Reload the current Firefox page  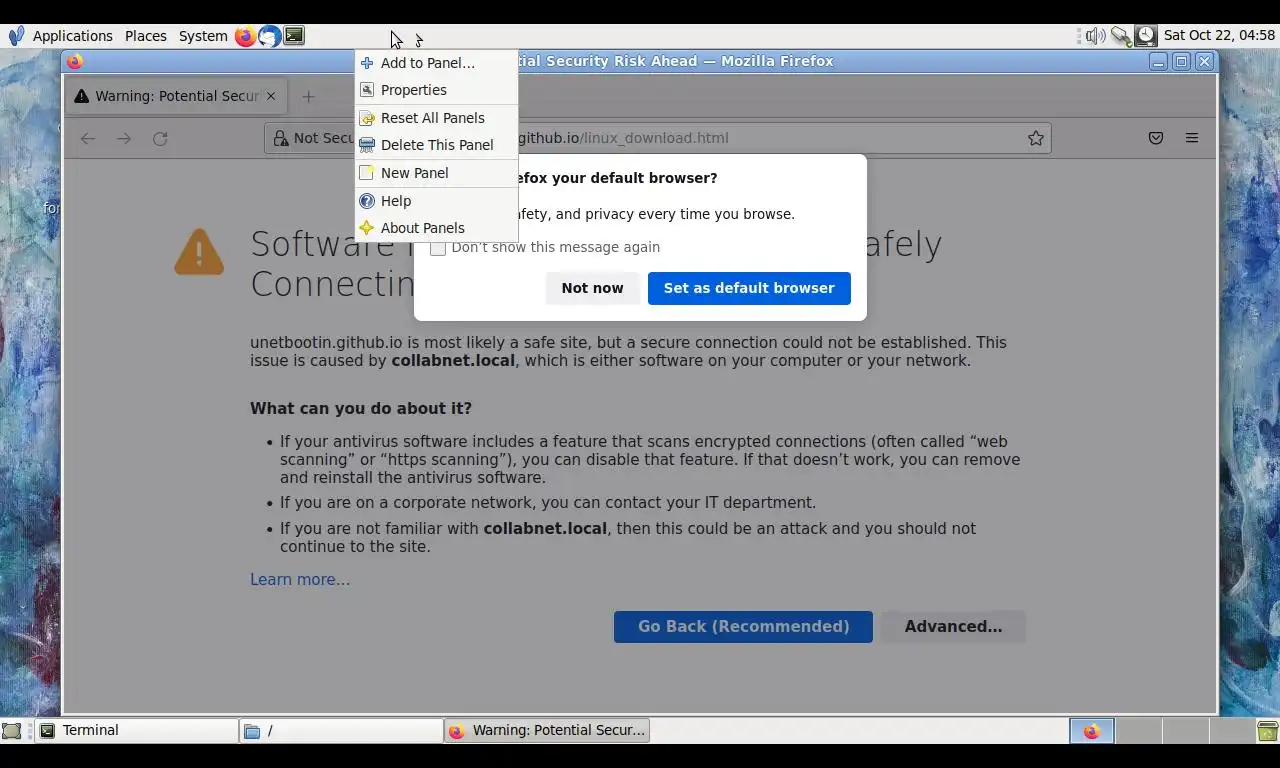pyautogui.click(x=160, y=138)
